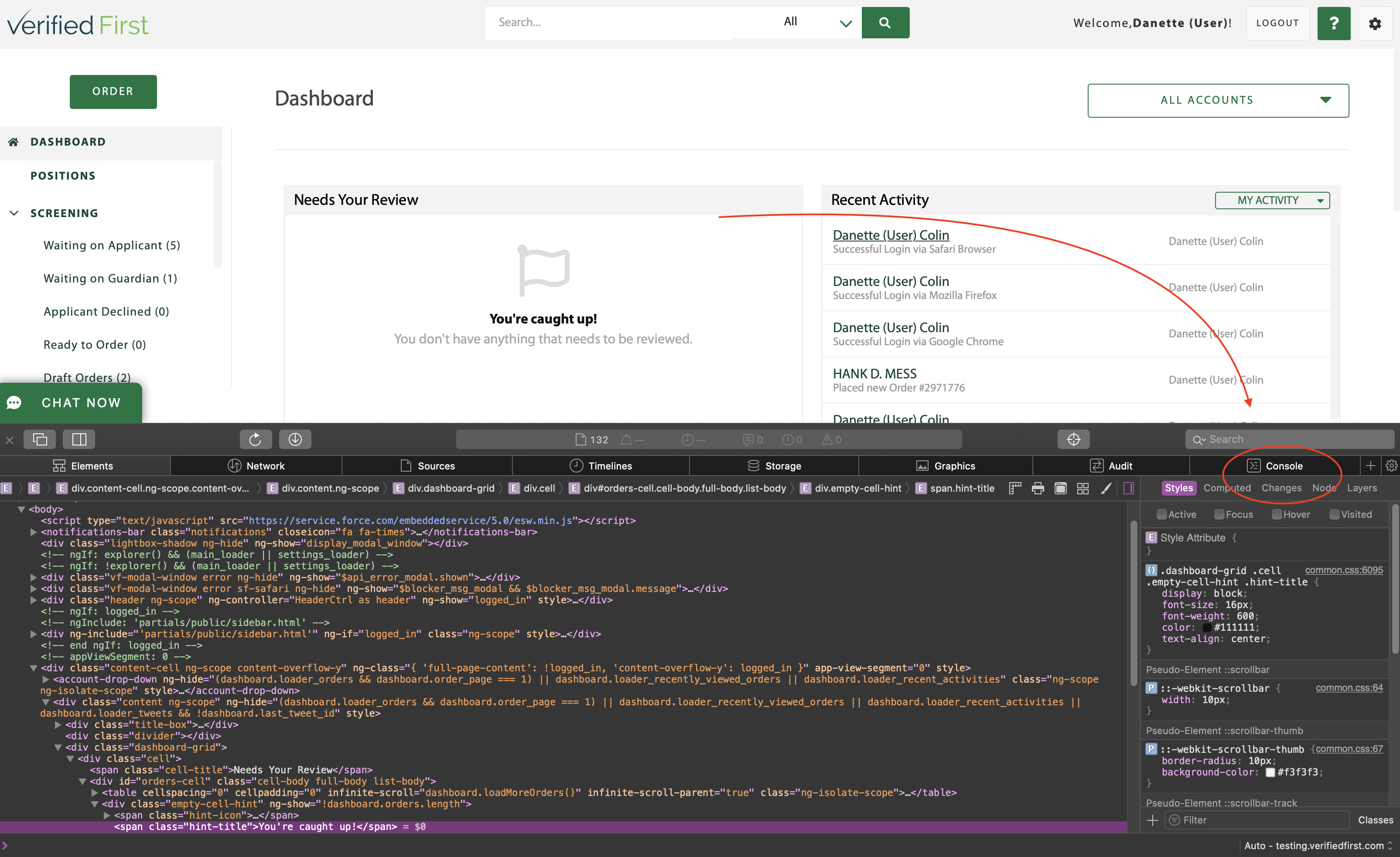The image size is (1400, 857).
Task: Reload the page with the inspector reload icon
Action: coord(255,439)
